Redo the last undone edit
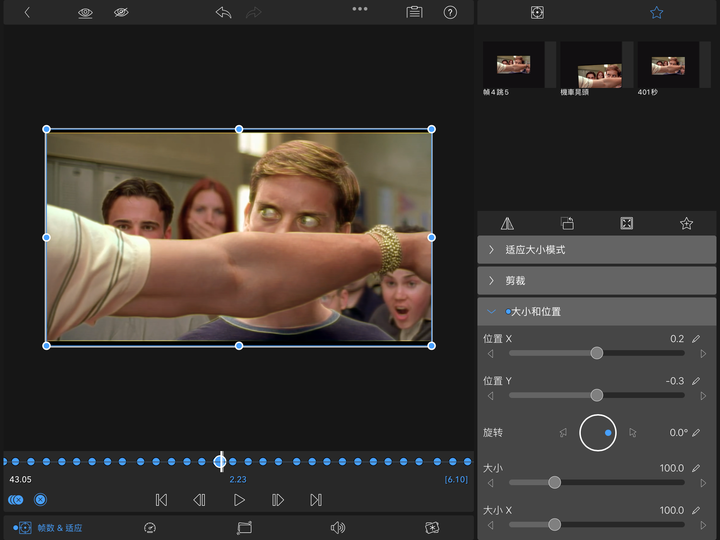720x540 pixels. [x=253, y=12]
